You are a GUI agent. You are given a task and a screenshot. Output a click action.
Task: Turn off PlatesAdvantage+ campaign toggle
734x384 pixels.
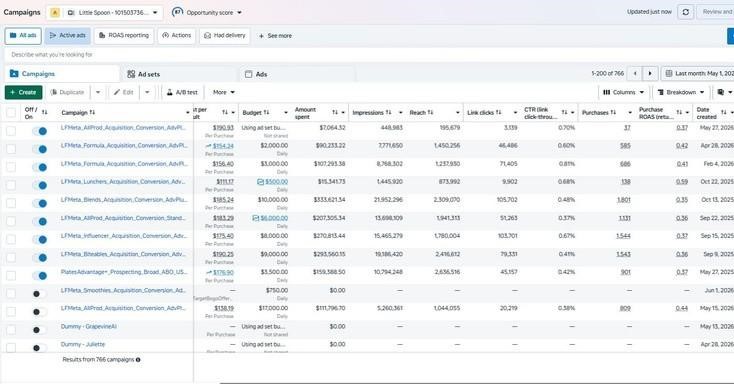coord(40,276)
